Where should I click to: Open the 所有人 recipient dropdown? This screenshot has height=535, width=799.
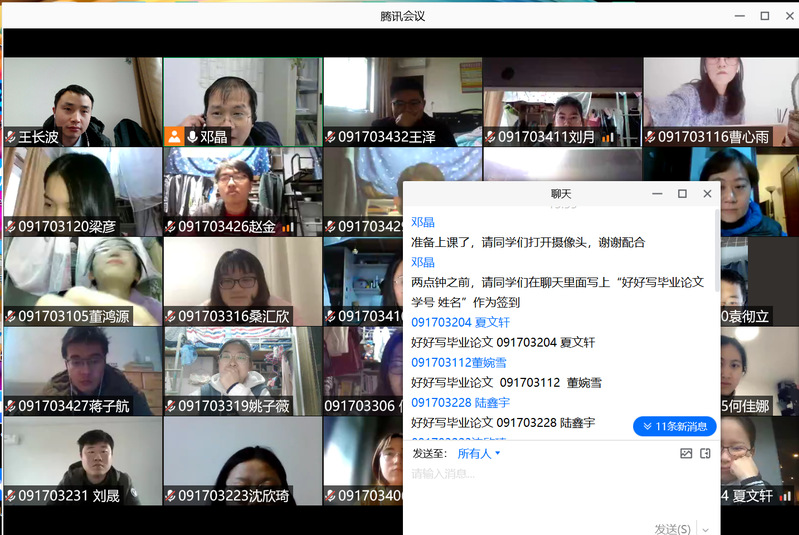pos(479,453)
